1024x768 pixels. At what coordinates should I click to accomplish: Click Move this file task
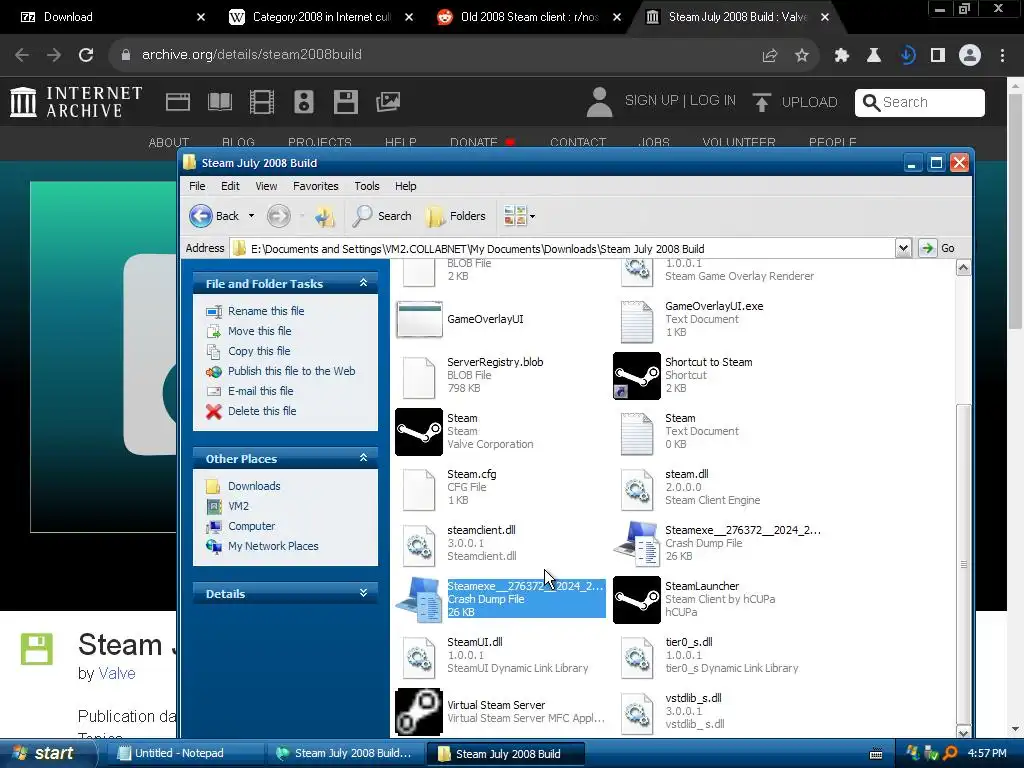(259, 331)
